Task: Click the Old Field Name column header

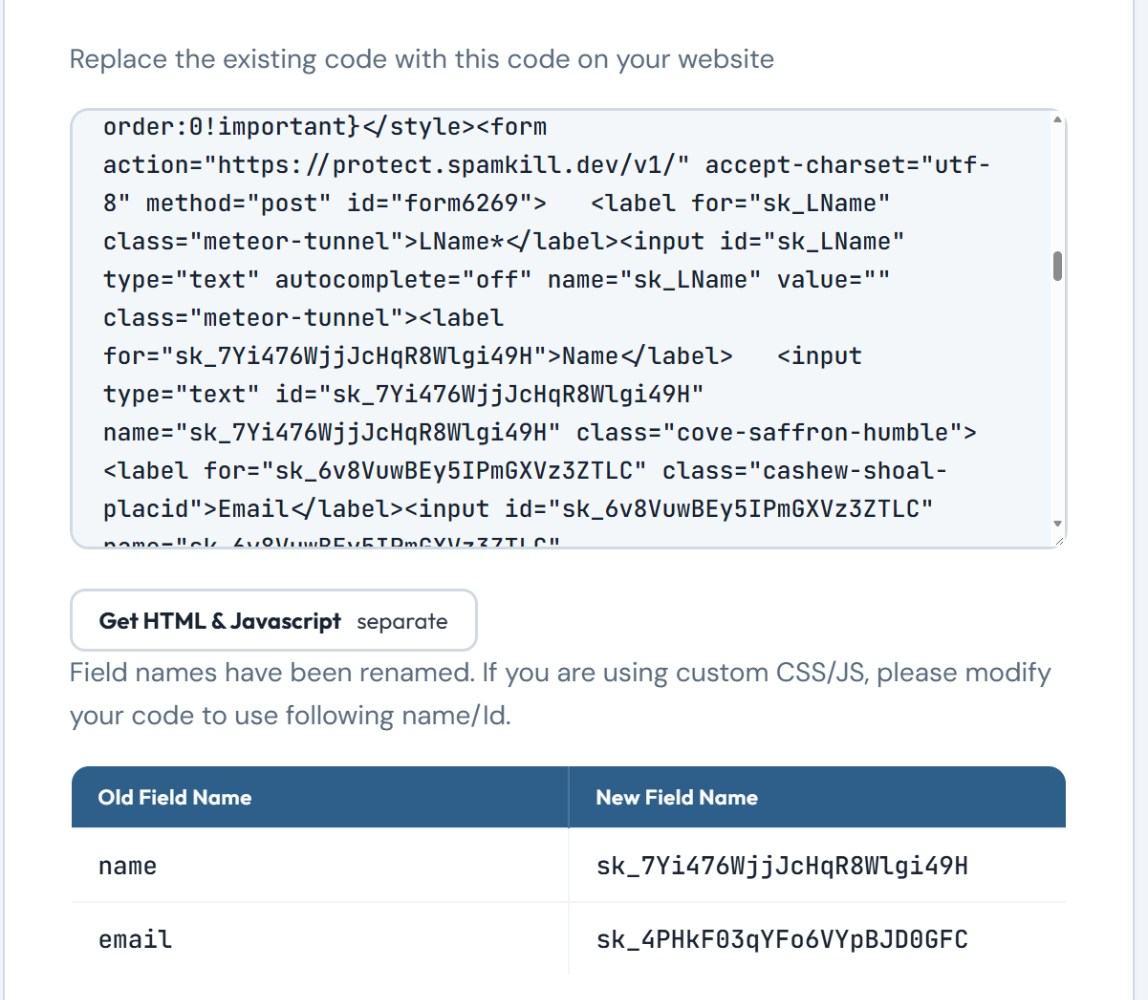Action: click(320, 797)
